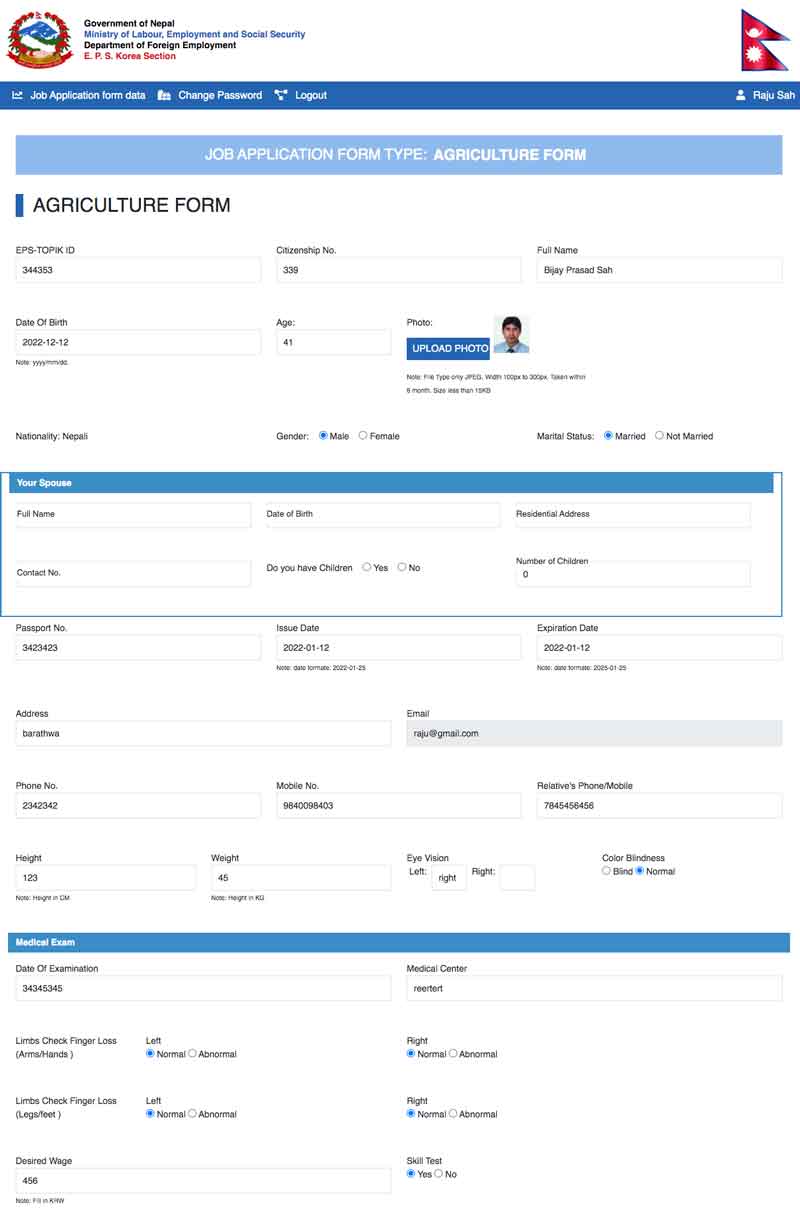This screenshot has height=1227, width=800.
Task: Select Blind for Color Blindness
Action: pyautogui.click(x=606, y=871)
